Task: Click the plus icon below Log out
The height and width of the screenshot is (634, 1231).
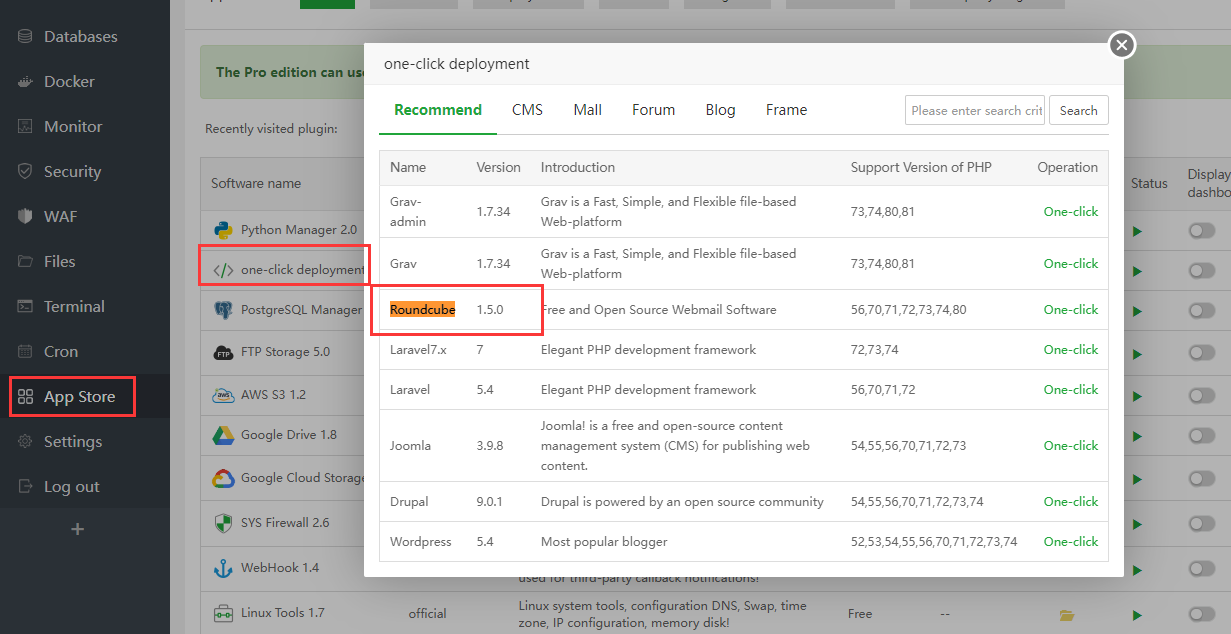Action: [78, 529]
